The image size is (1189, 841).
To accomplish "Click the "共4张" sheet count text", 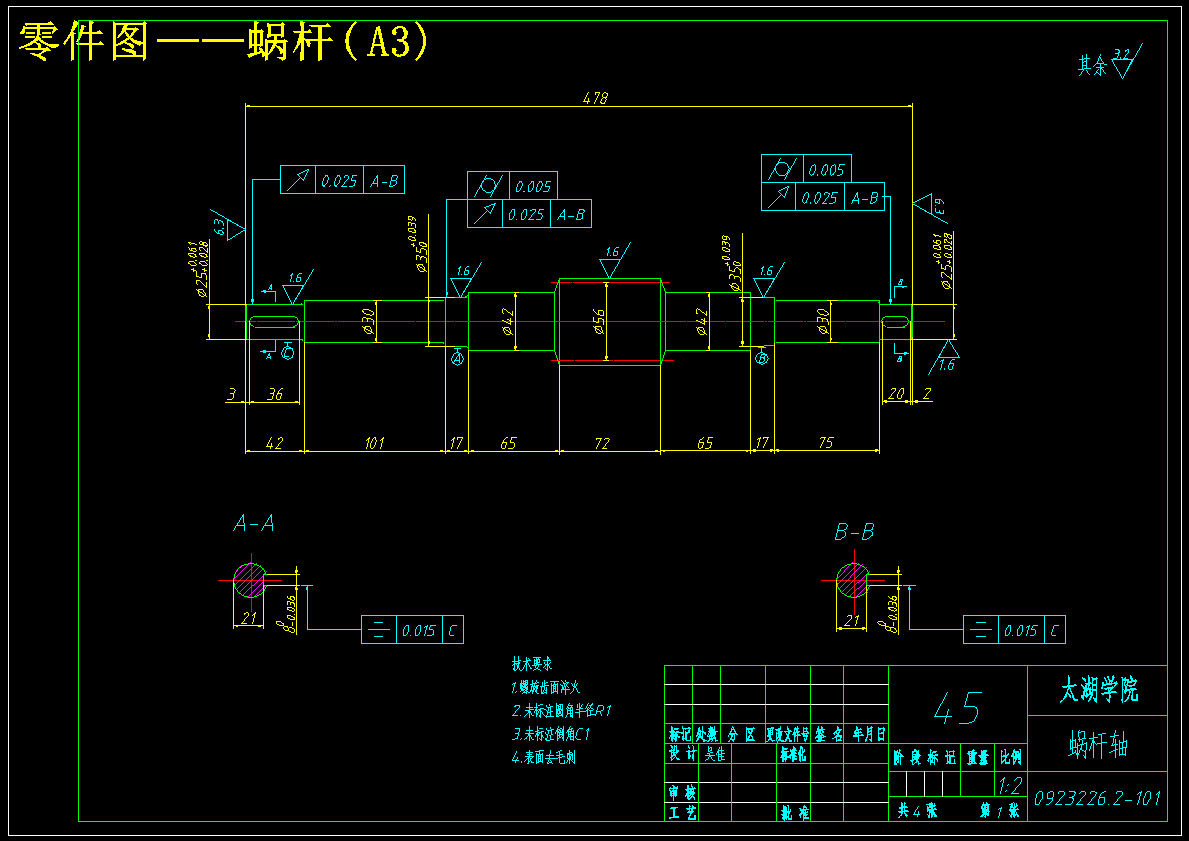I will click(917, 811).
